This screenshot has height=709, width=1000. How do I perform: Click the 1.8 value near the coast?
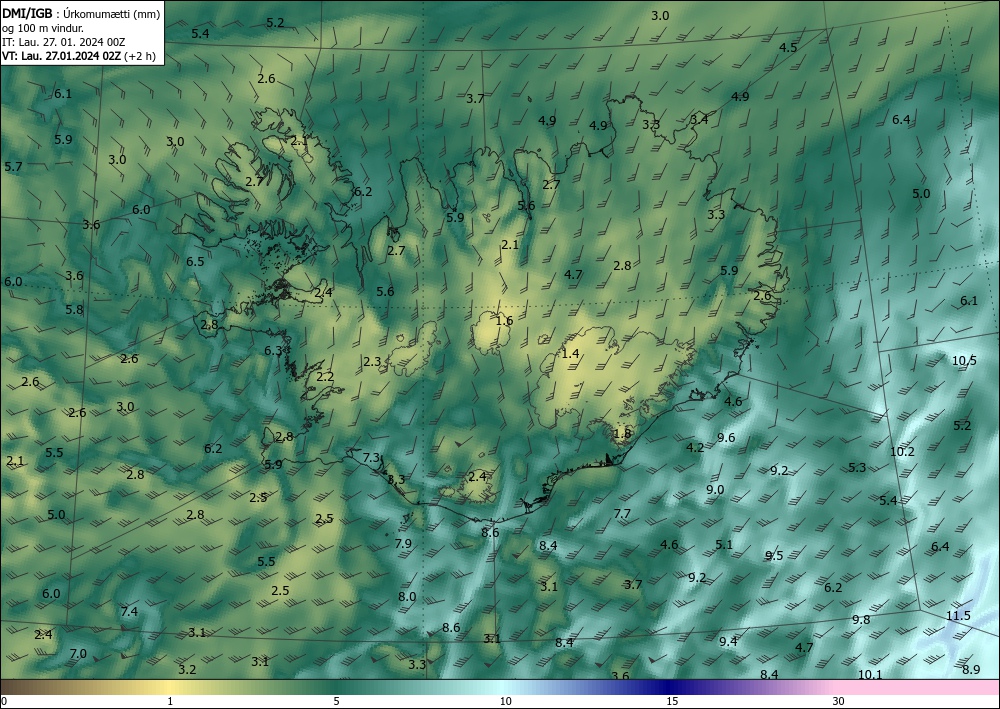622,434
